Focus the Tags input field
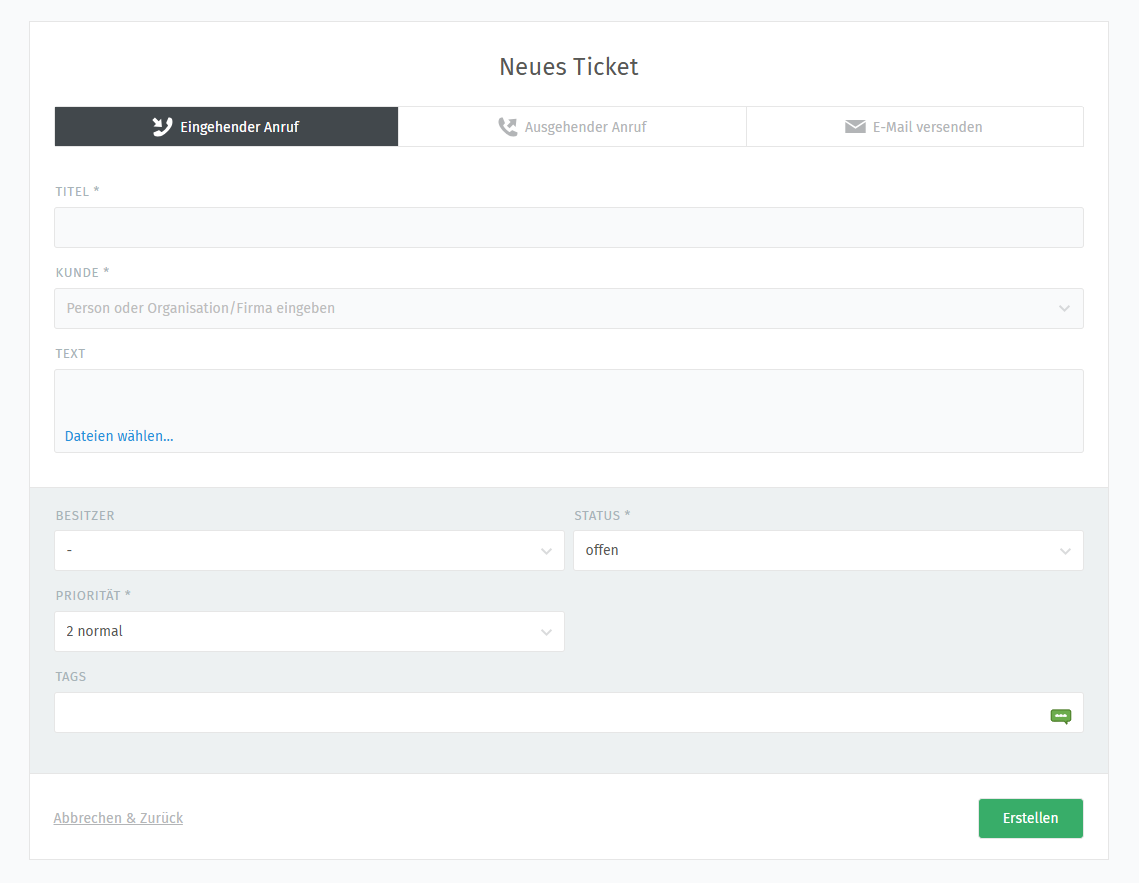1139x883 pixels. tap(569, 712)
